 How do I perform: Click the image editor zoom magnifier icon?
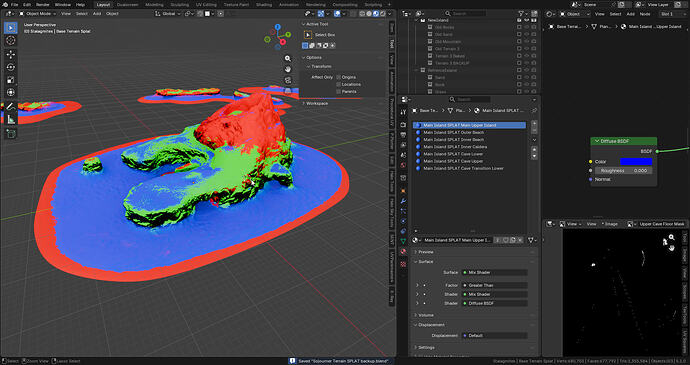pos(672,237)
